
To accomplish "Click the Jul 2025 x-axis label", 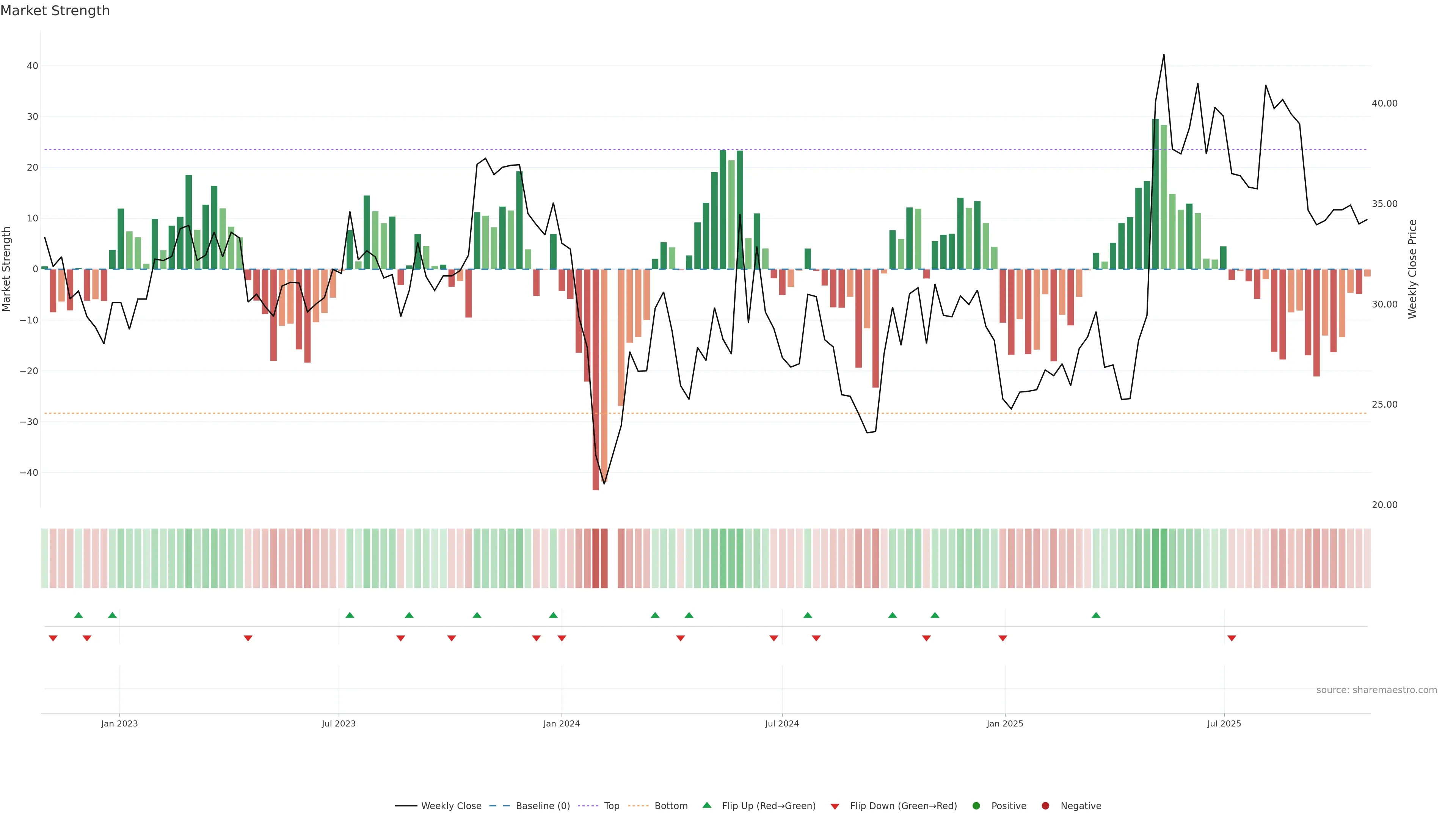I will [1224, 723].
